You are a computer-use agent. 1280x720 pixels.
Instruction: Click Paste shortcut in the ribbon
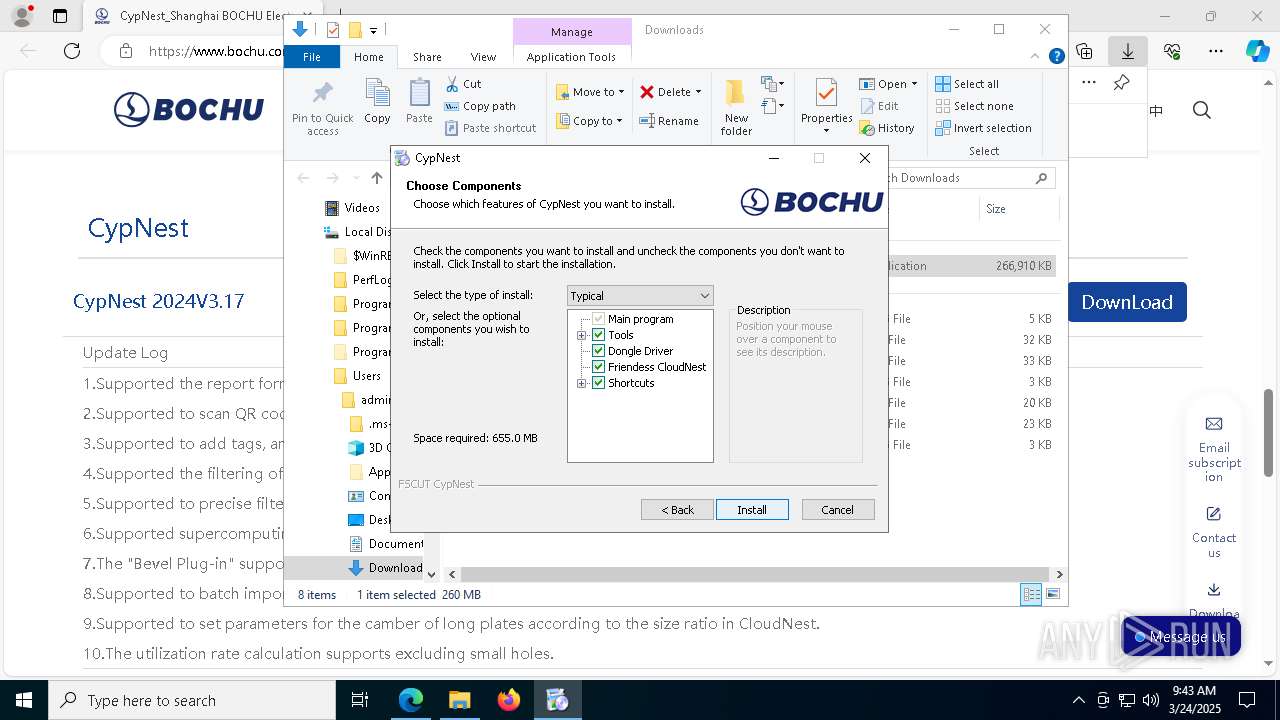[490, 128]
